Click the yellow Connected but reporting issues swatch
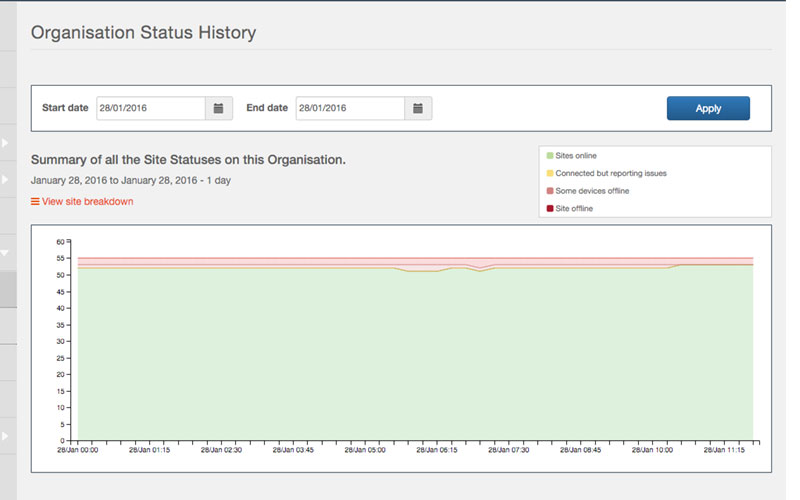This screenshot has height=500, width=800. pos(549,173)
